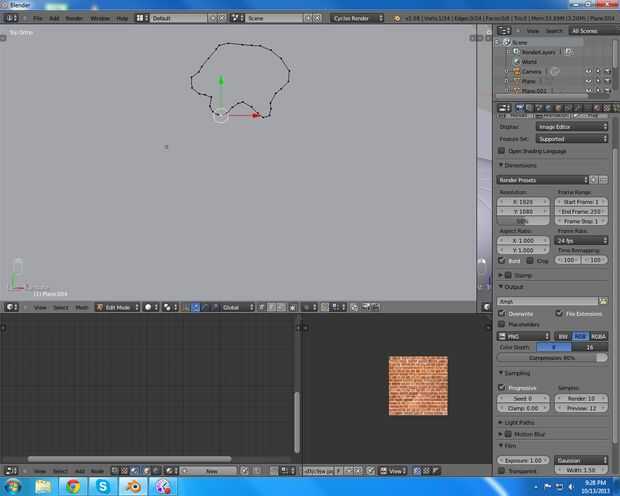Enable face select mode icon
The width and height of the screenshot is (620, 496).
281,307
